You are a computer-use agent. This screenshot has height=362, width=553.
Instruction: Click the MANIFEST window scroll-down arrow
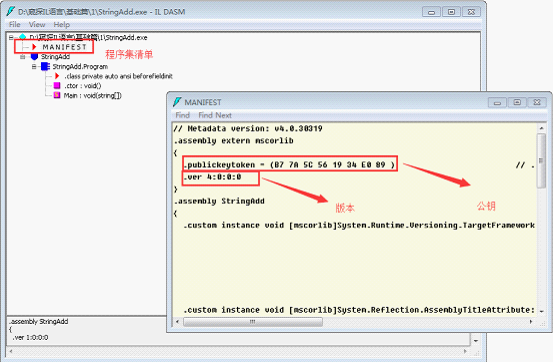541,311
